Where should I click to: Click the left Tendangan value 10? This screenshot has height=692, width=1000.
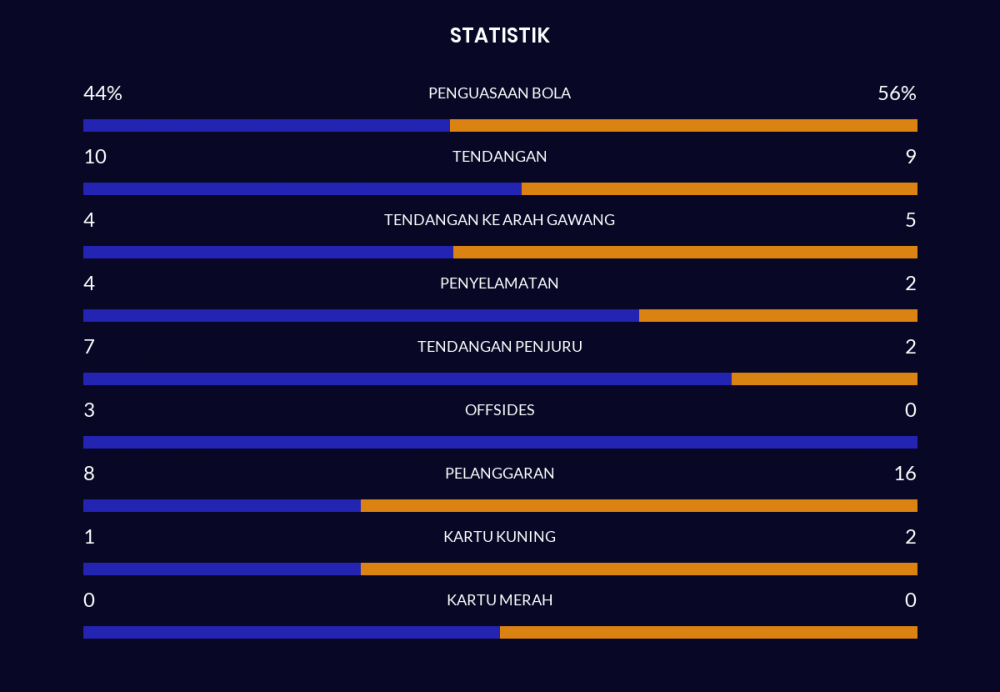point(95,157)
